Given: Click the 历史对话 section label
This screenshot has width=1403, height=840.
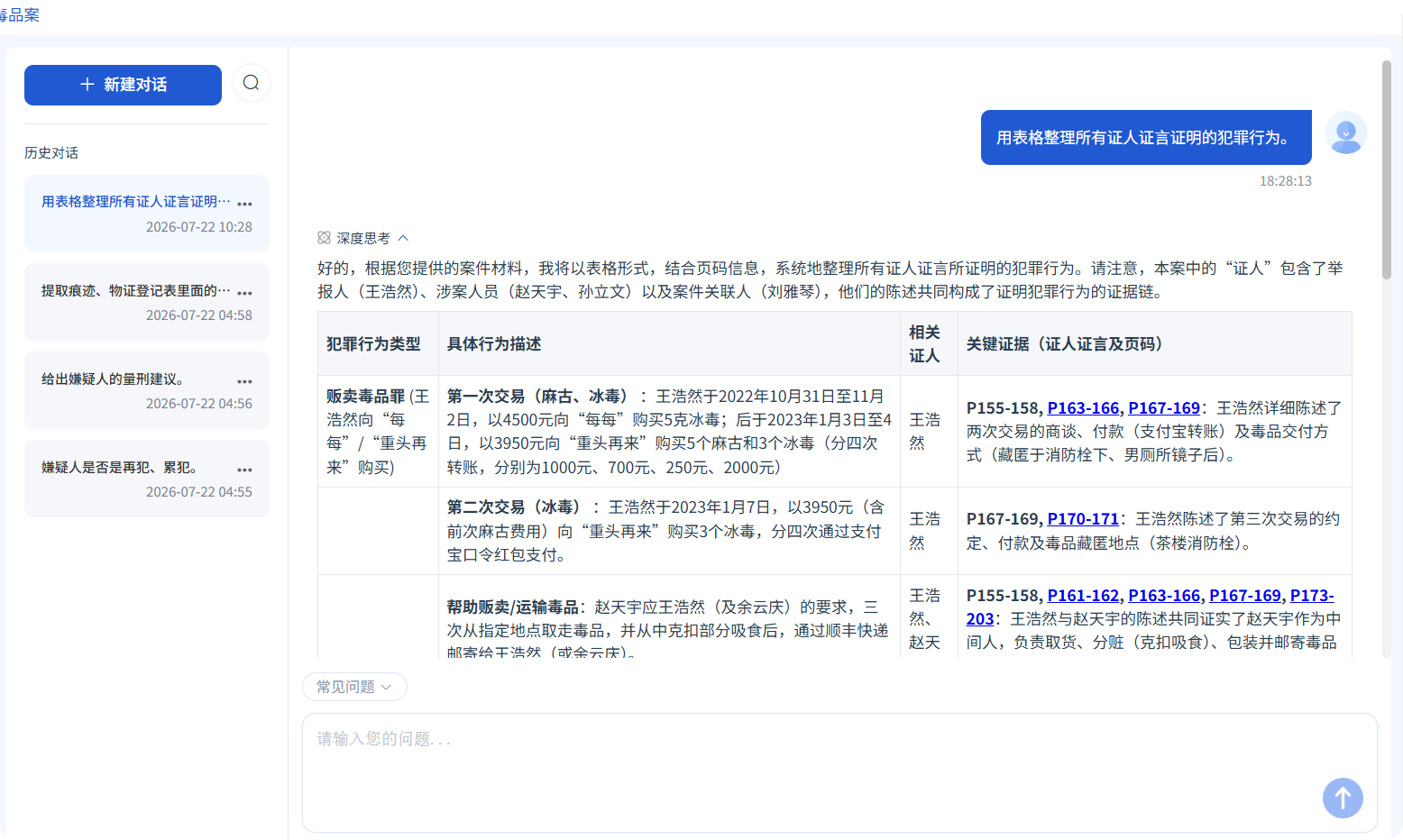Looking at the screenshot, I should point(51,153).
